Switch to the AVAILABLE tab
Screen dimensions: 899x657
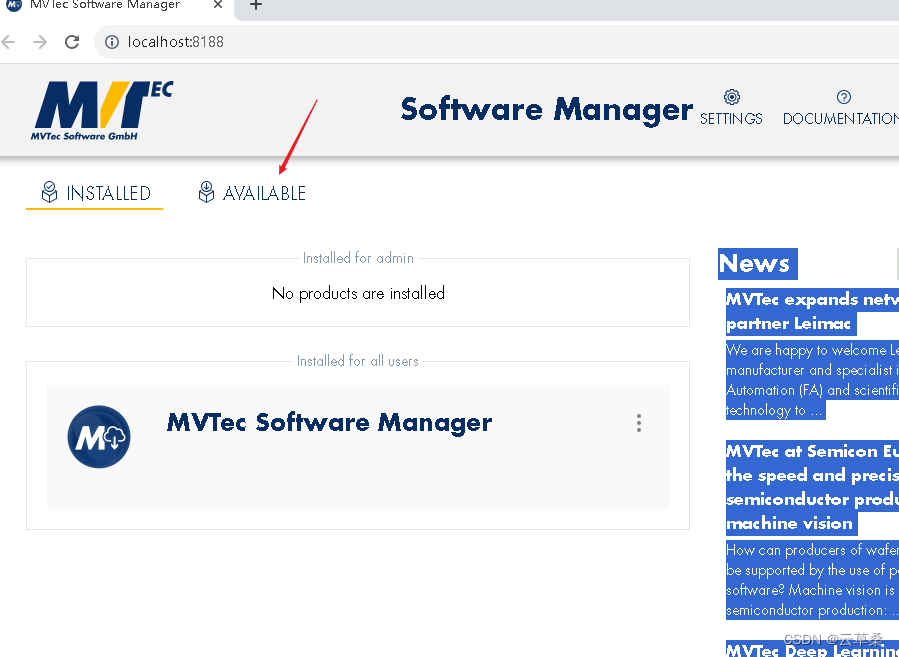[x=264, y=193]
